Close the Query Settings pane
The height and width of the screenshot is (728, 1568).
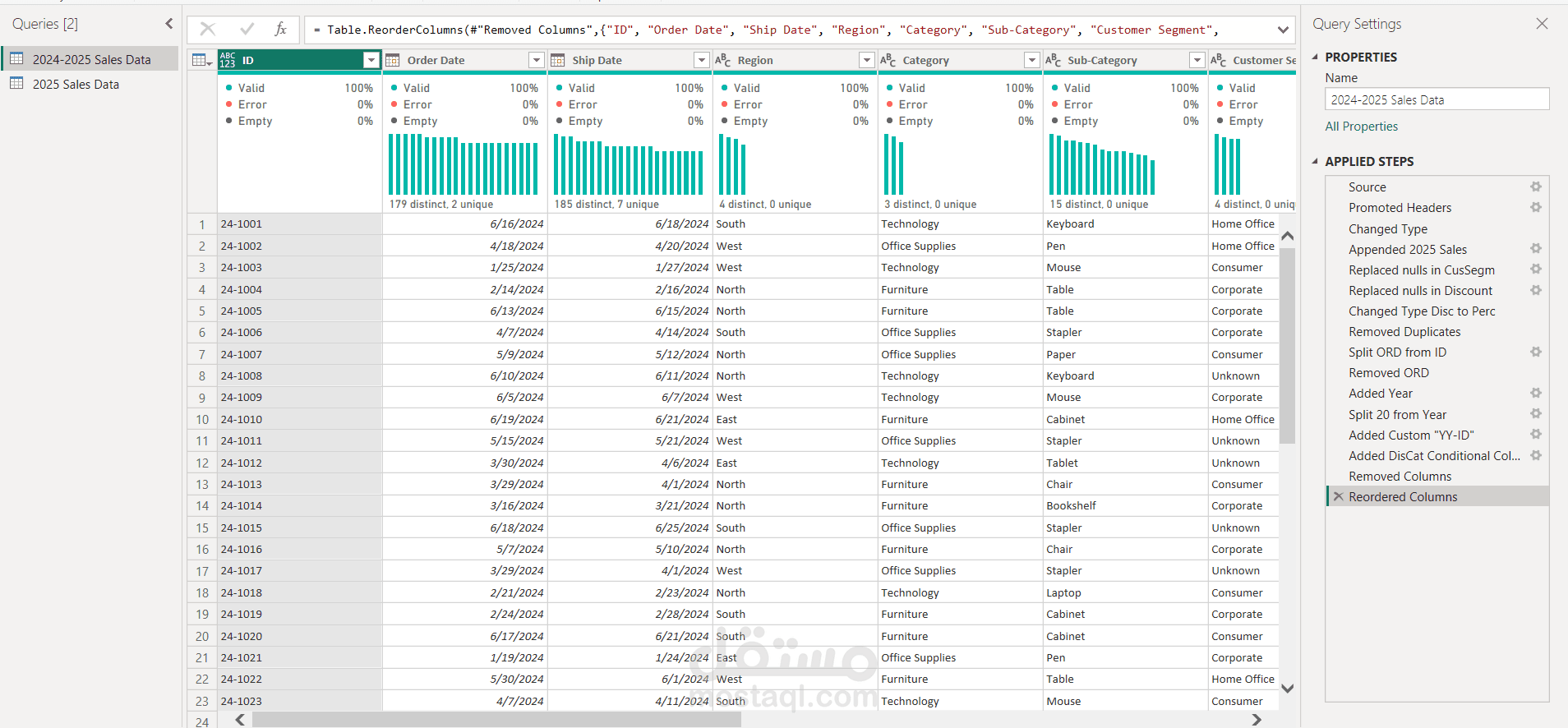(1542, 24)
